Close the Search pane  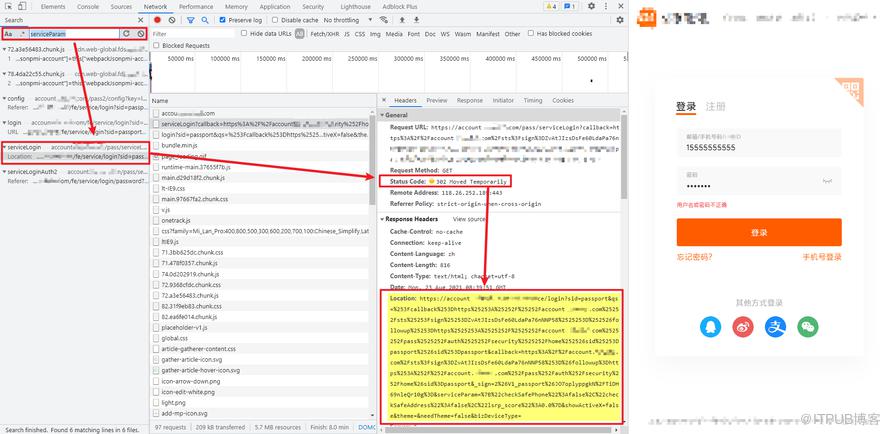142,20
